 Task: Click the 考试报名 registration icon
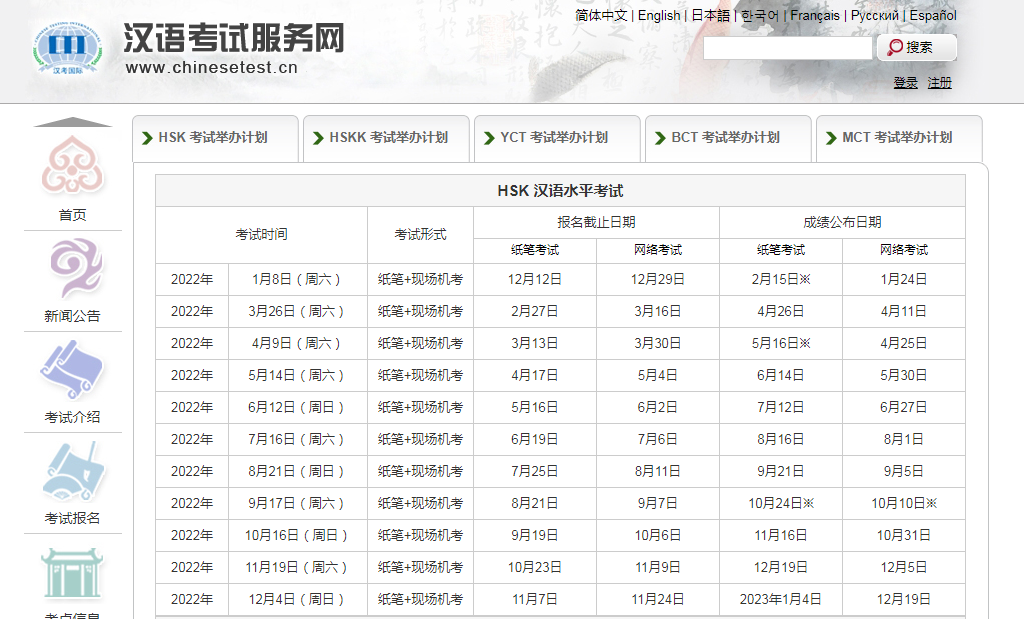point(72,471)
